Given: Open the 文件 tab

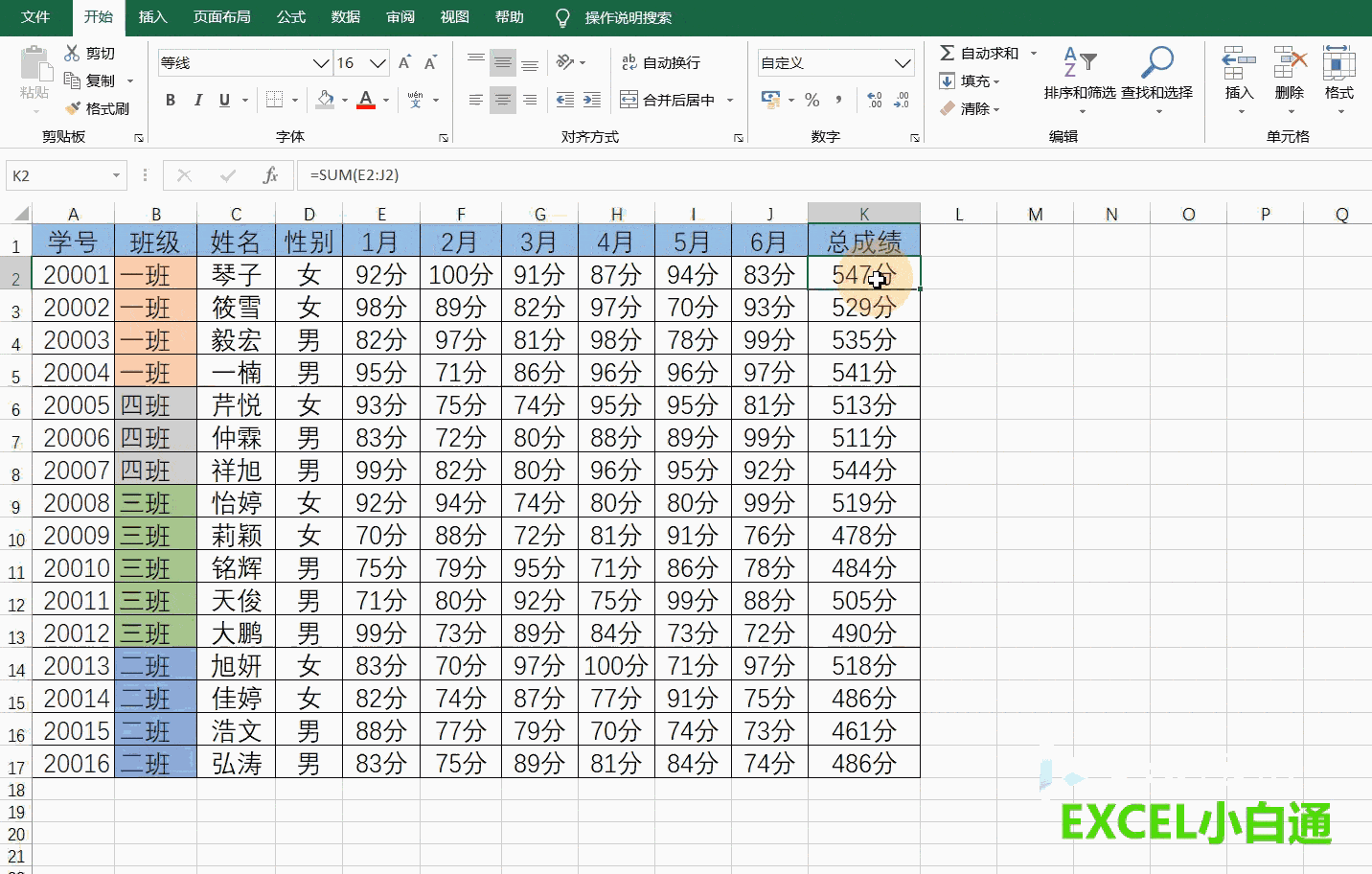Looking at the screenshot, I should click(x=35, y=16).
